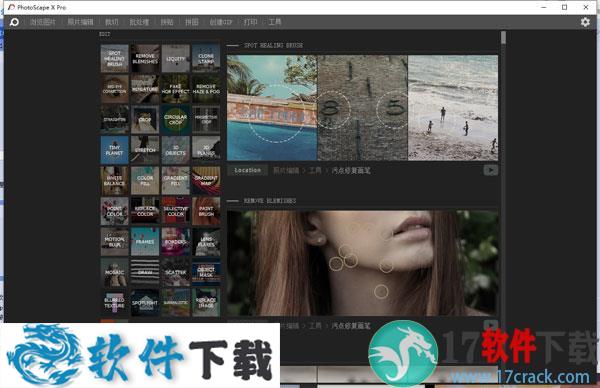Minimize the PhotoScape X Pro window
The image size is (600, 388).
pos(544,7)
